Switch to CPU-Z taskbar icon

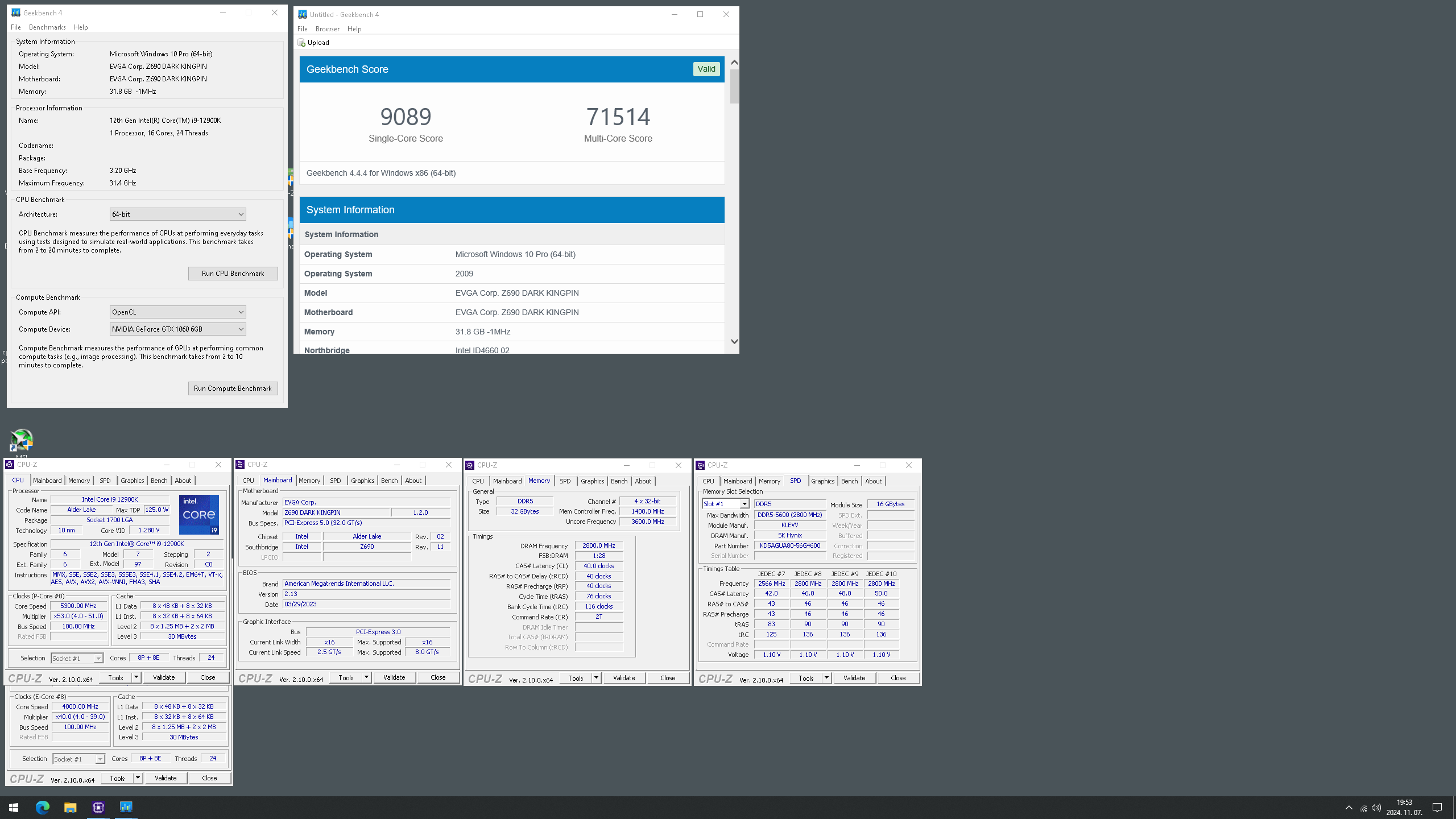98,807
